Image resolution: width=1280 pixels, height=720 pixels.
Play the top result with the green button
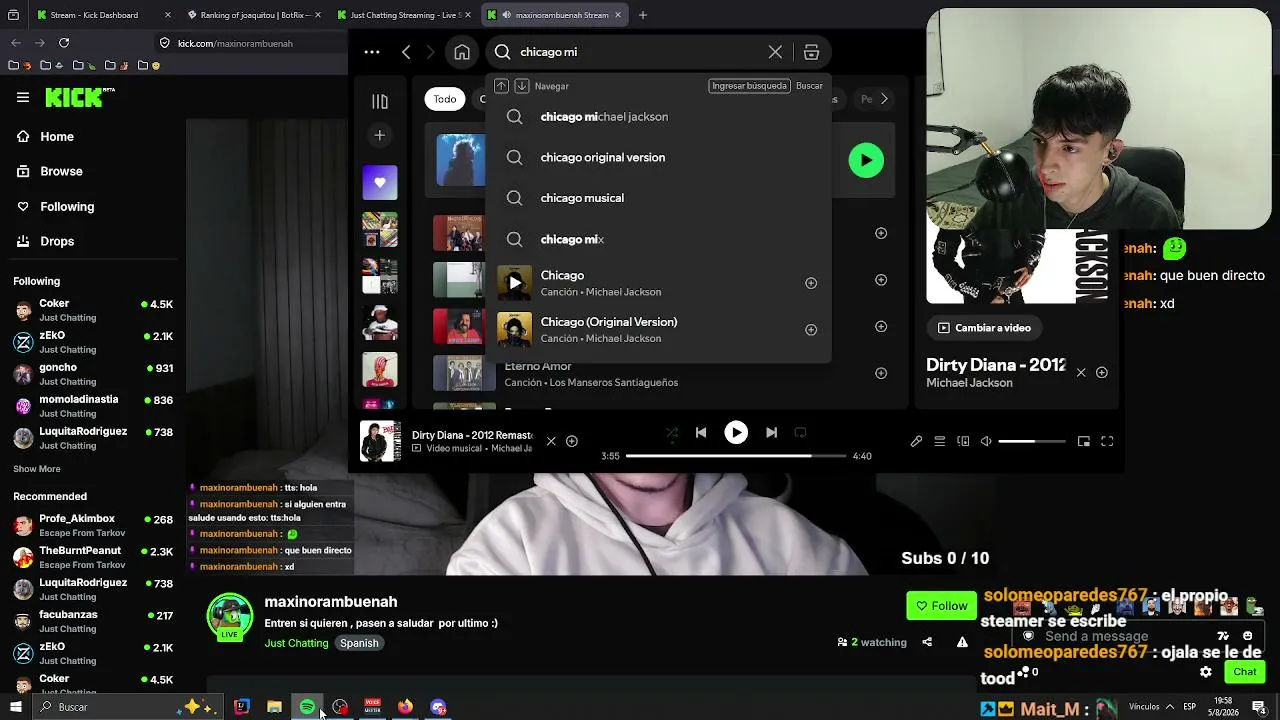coord(866,160)
